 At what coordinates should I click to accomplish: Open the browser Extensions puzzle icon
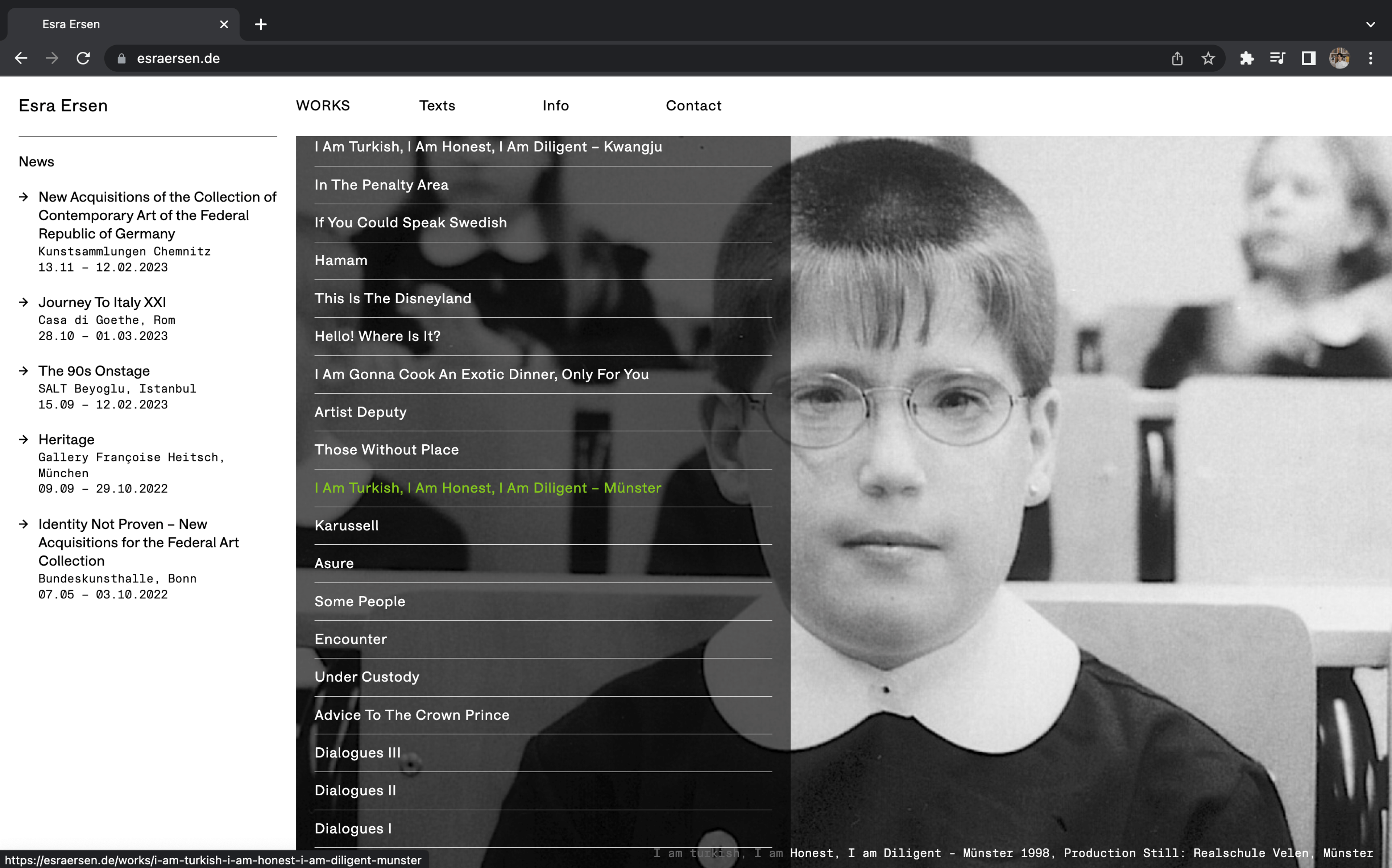[1246, 58]
